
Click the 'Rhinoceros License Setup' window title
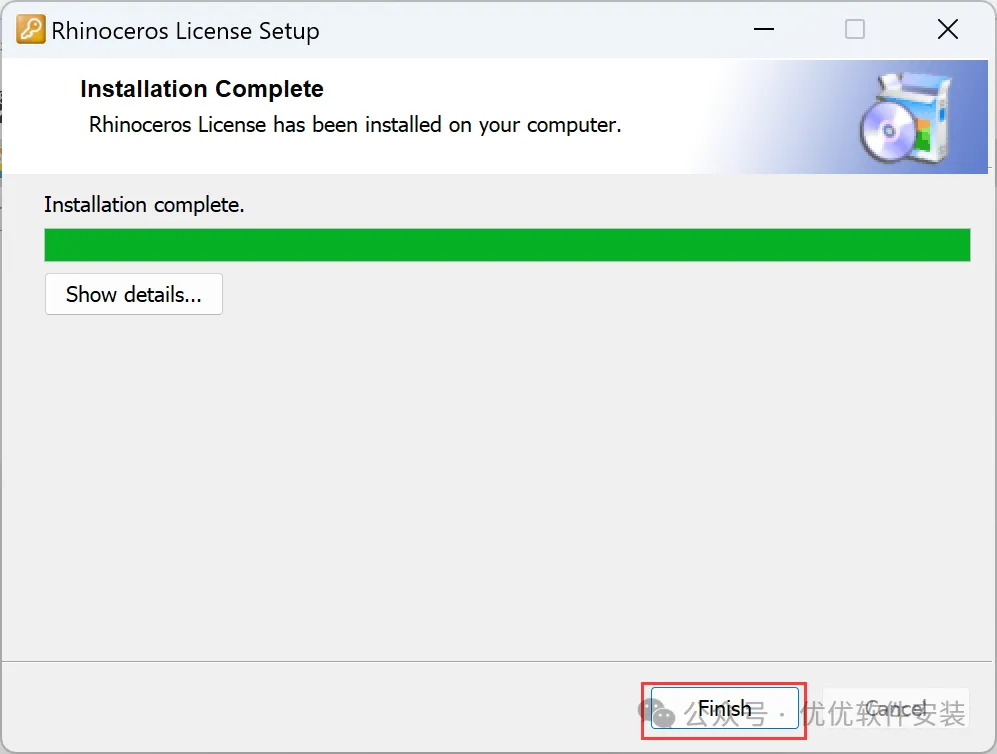(185, 31)
